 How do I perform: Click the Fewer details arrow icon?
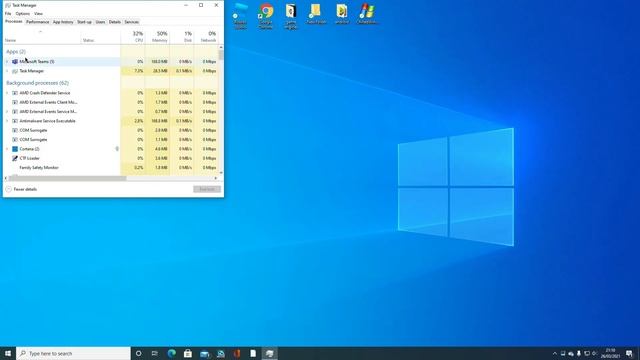click(x=9, y=189)
